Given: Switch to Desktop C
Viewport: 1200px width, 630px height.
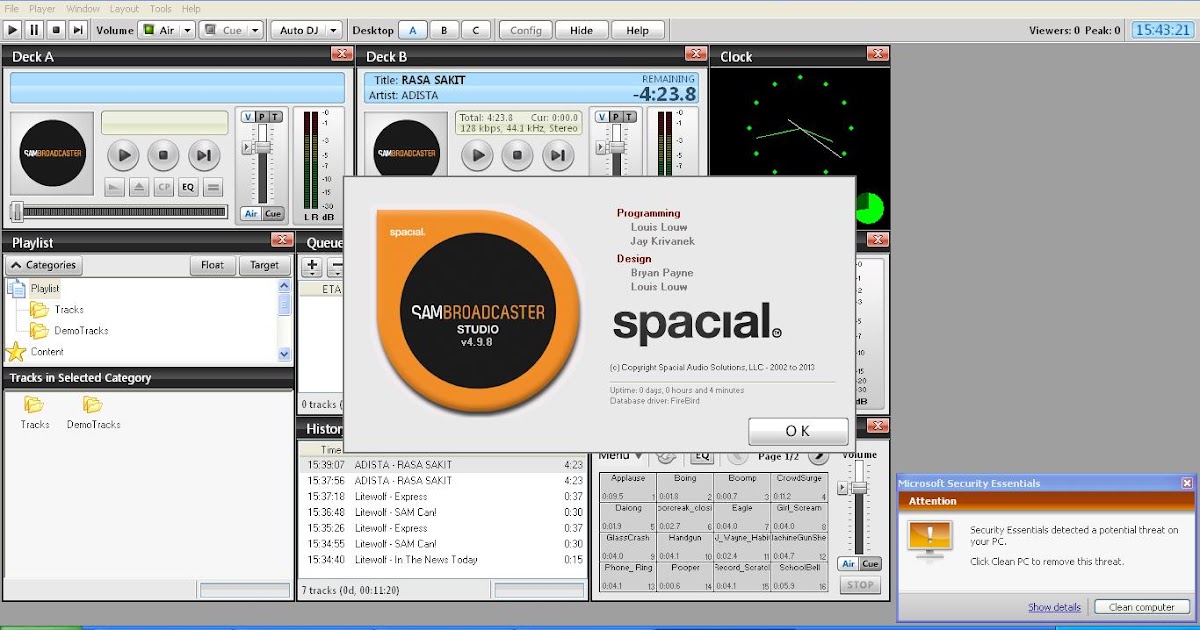Looking at the screenshot, I should tap(477, 30).
